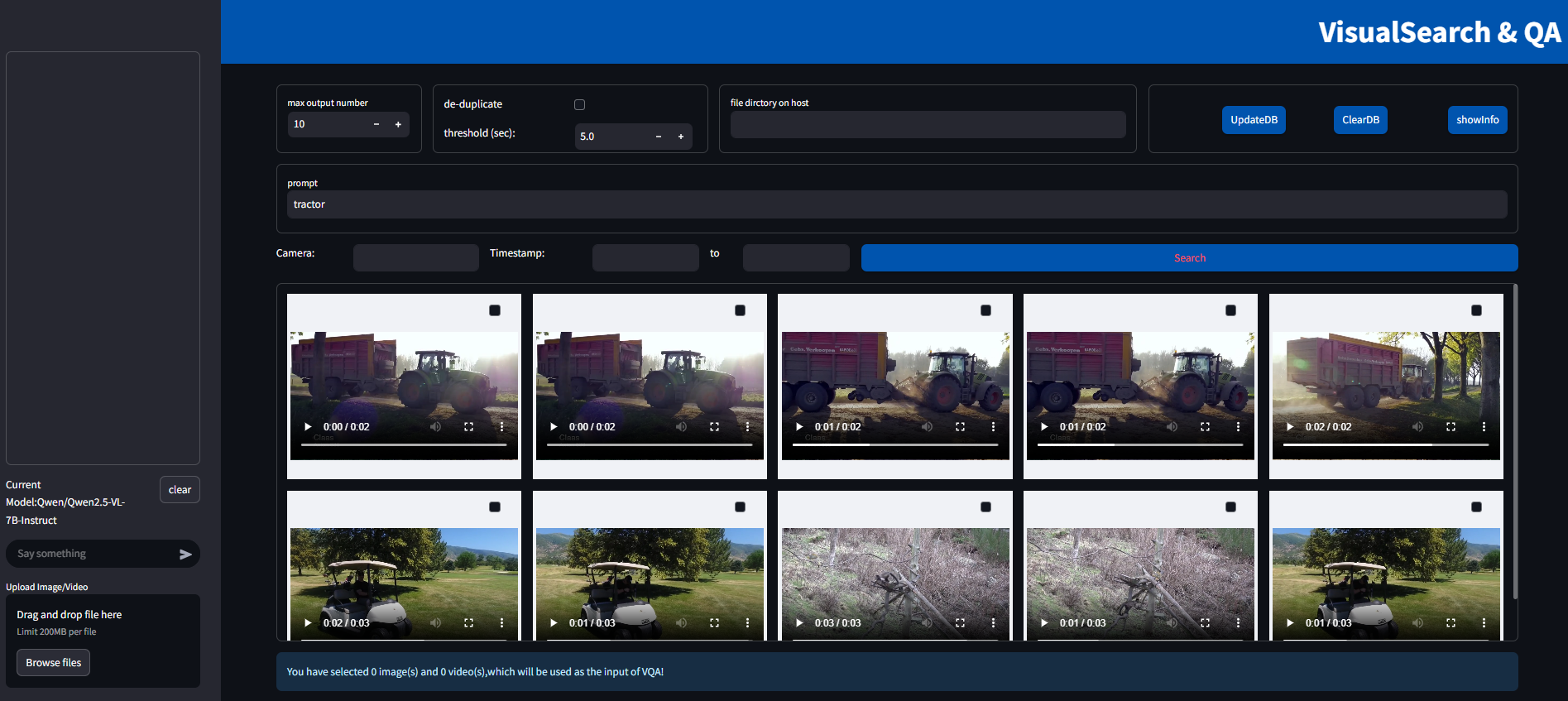The image size is (1568, 701).
Task: Click send arrow in Say something box
Action: pyautogui.click(x=185, y=555)
